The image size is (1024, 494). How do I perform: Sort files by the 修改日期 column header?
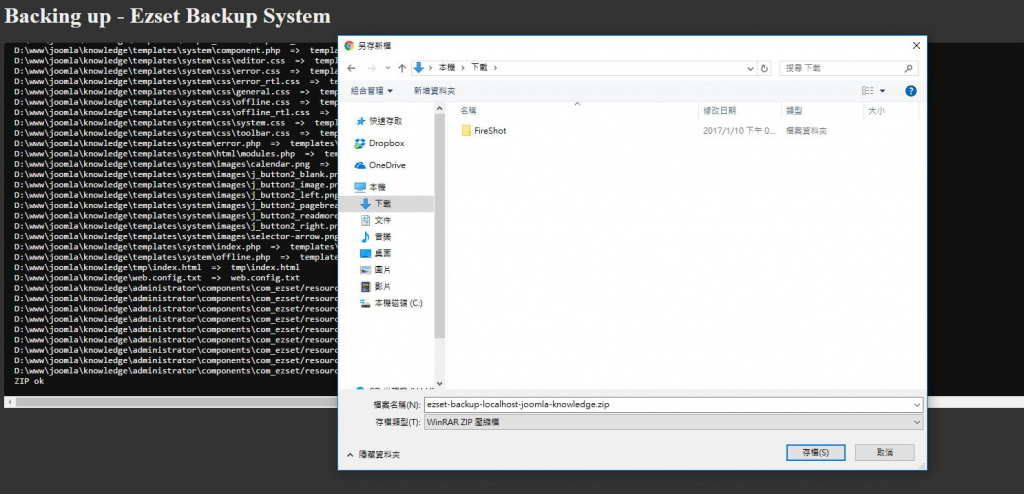(719, 111)
